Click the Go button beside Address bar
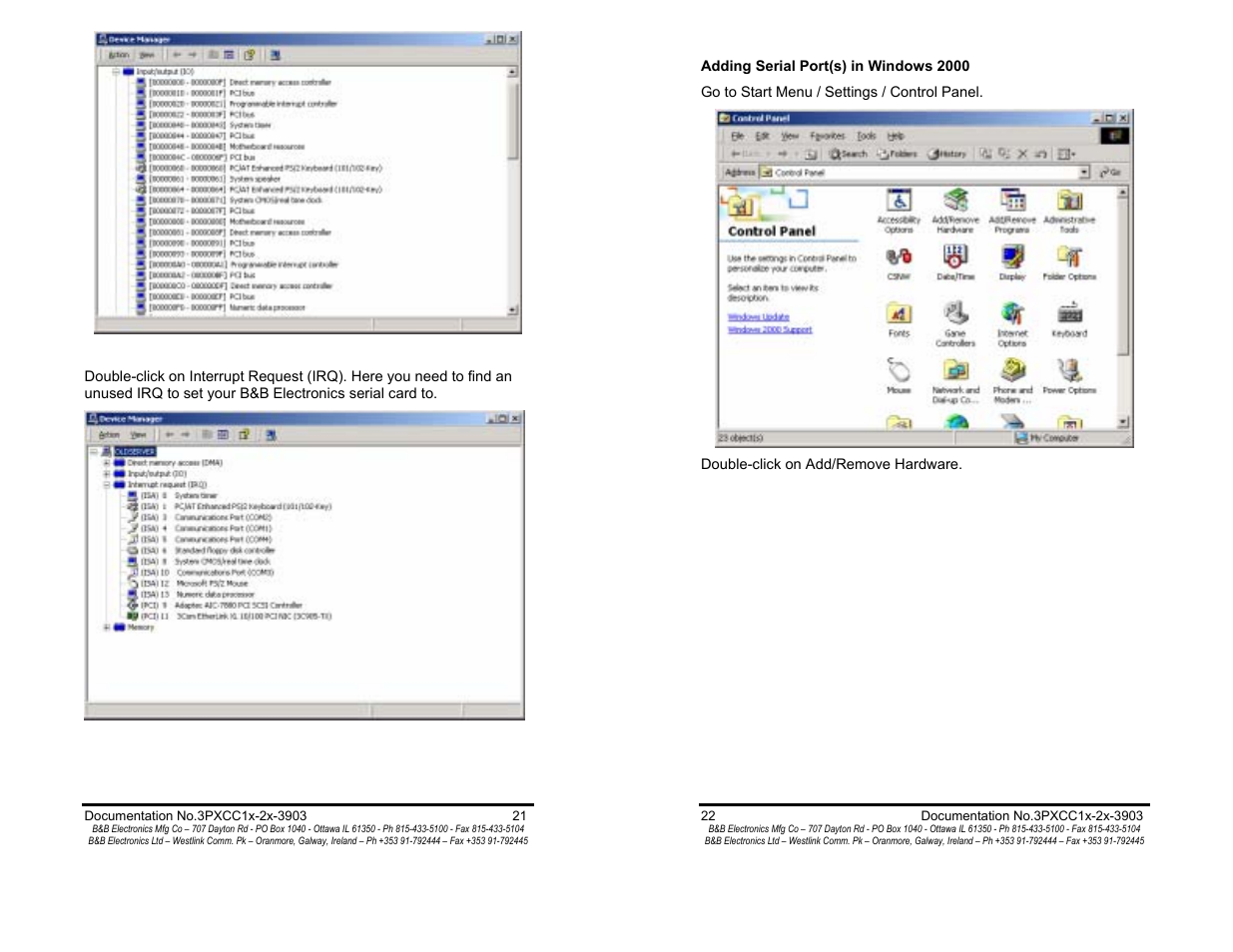This screenshot has height=952, width=1233. click(x=1111, y=173)
